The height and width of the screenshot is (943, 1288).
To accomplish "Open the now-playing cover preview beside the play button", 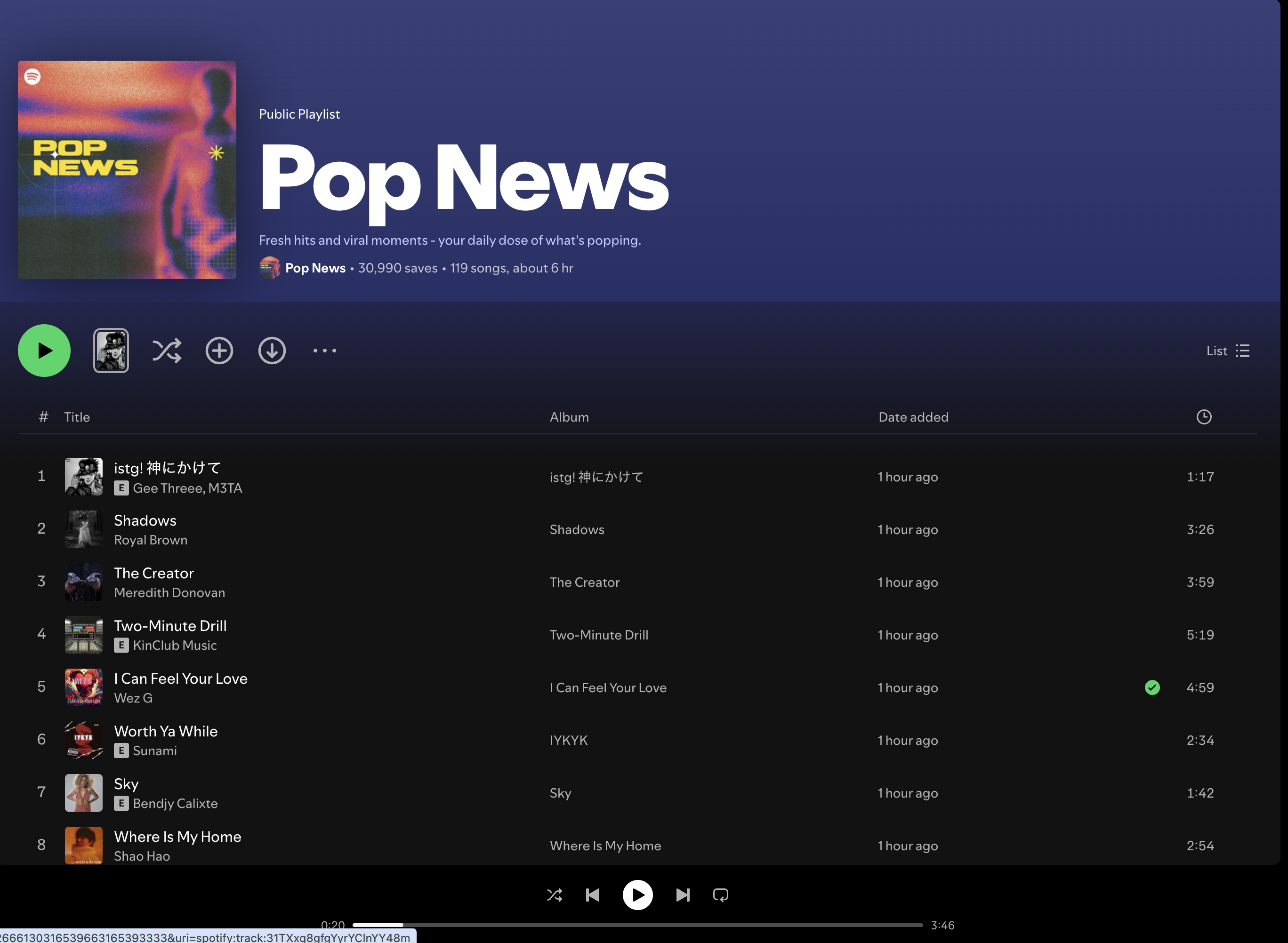I will [x=111, y=351].
